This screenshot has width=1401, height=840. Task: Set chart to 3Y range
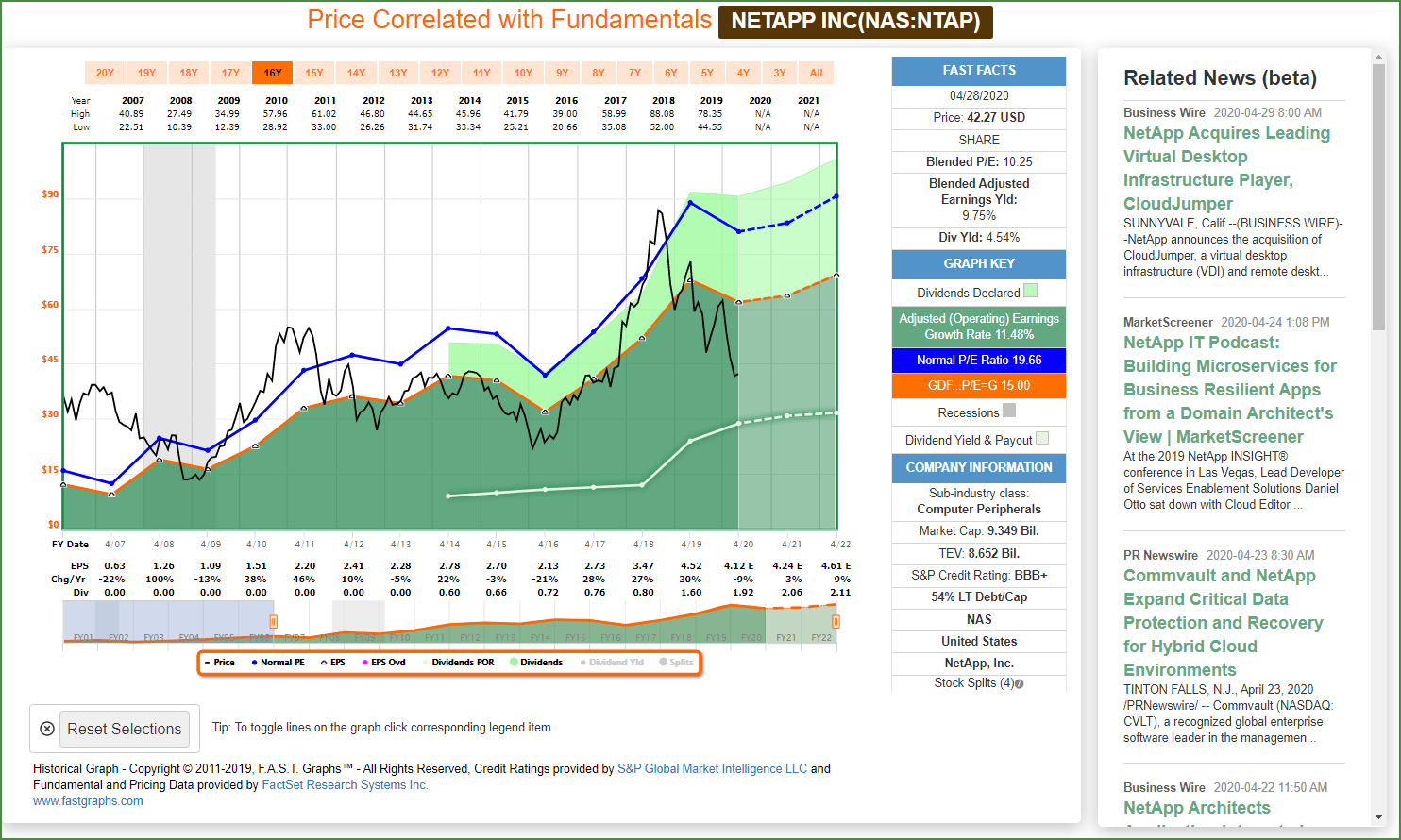coord(780,73)
